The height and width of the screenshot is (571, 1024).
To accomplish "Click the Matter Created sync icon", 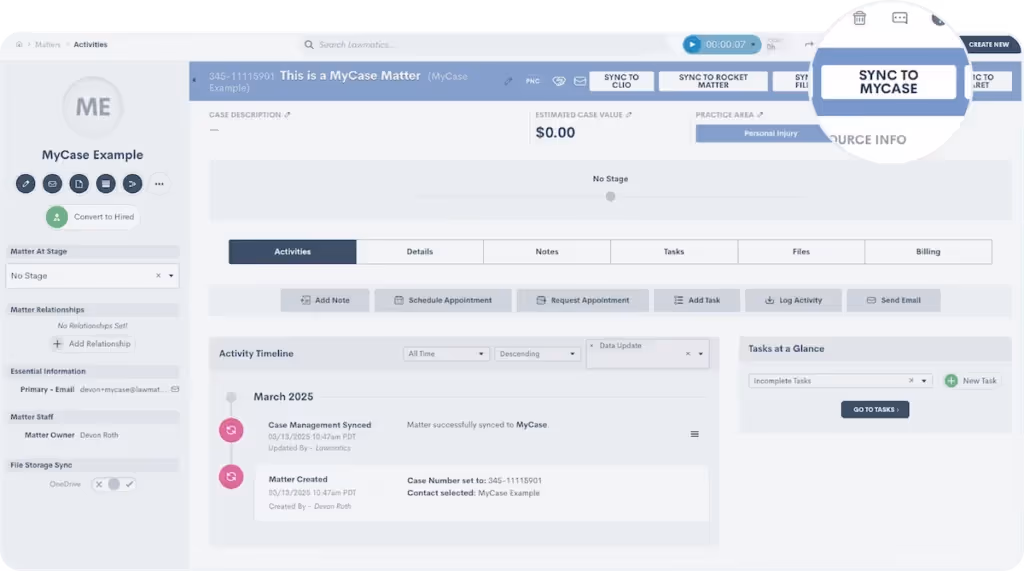I will point(231,477).
